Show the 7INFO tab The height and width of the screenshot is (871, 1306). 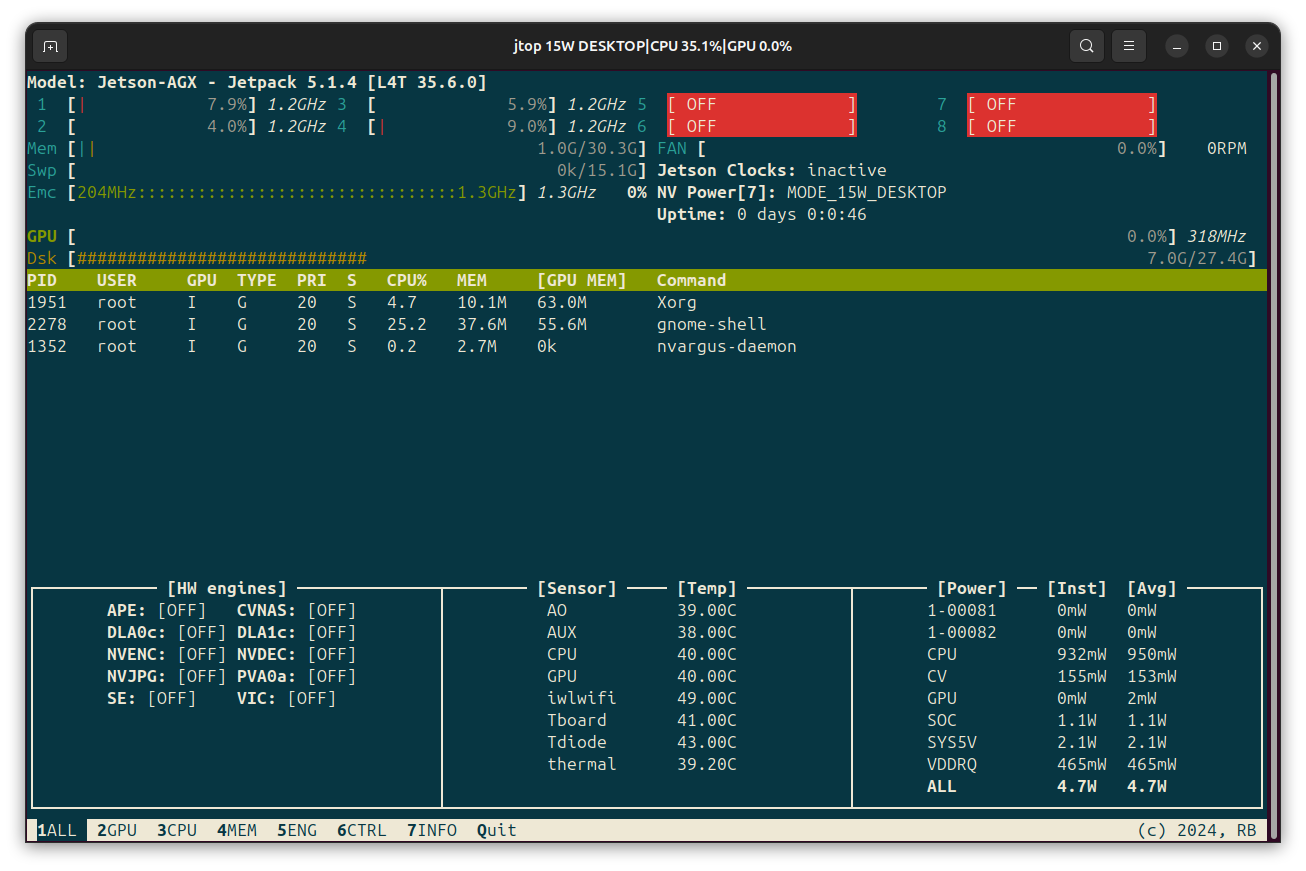click(x=432, y=830)
